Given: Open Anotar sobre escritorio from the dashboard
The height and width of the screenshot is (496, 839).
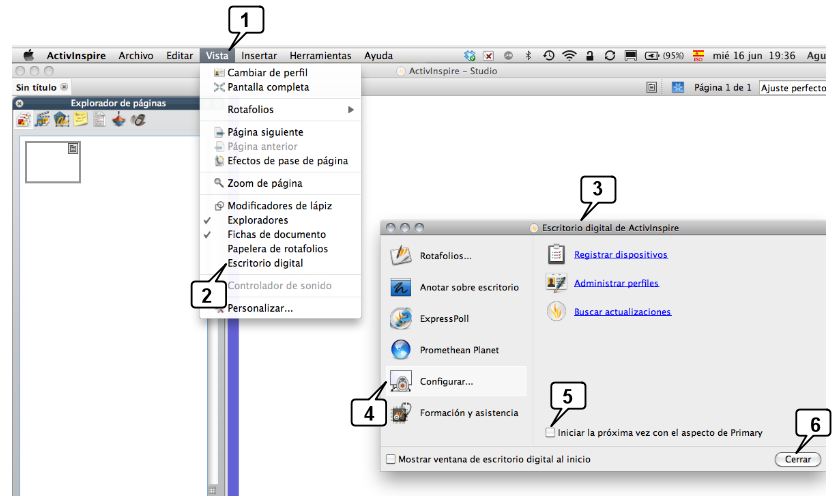Looking at the screenshot, I should click(x=401, y=287).
